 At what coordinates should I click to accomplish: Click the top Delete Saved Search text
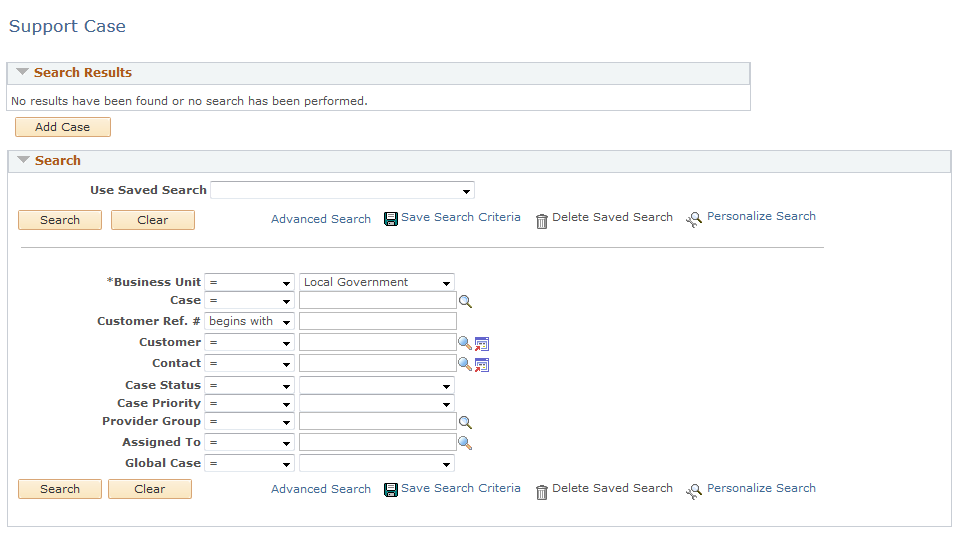click(612, 217)
